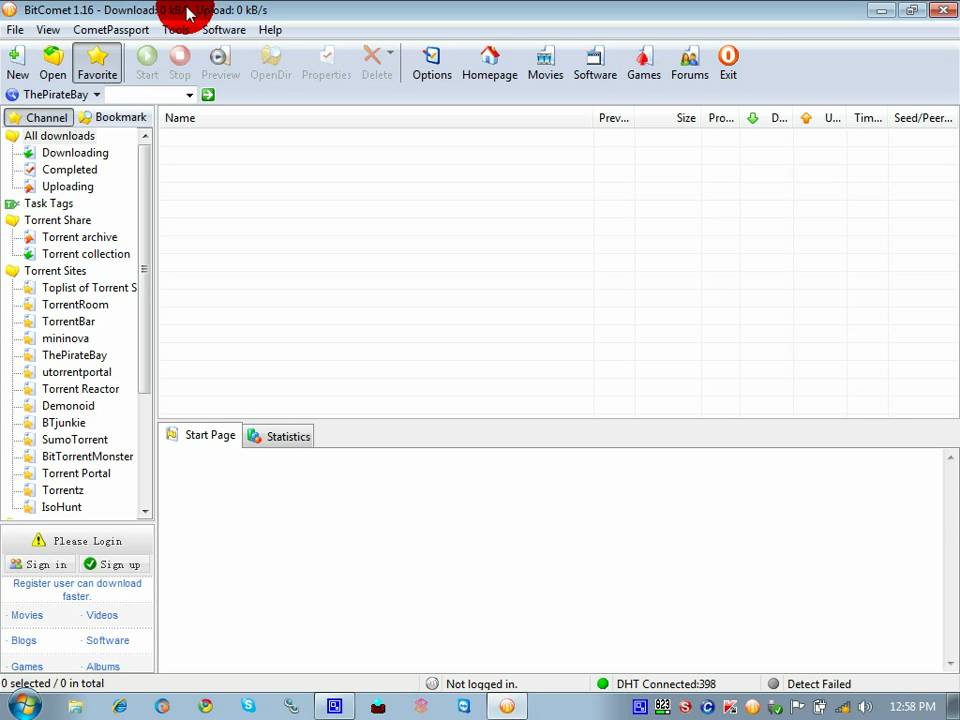The image size is (960, 720).
Task: Switch to the Channel tab
Action: tap(39, 118)
